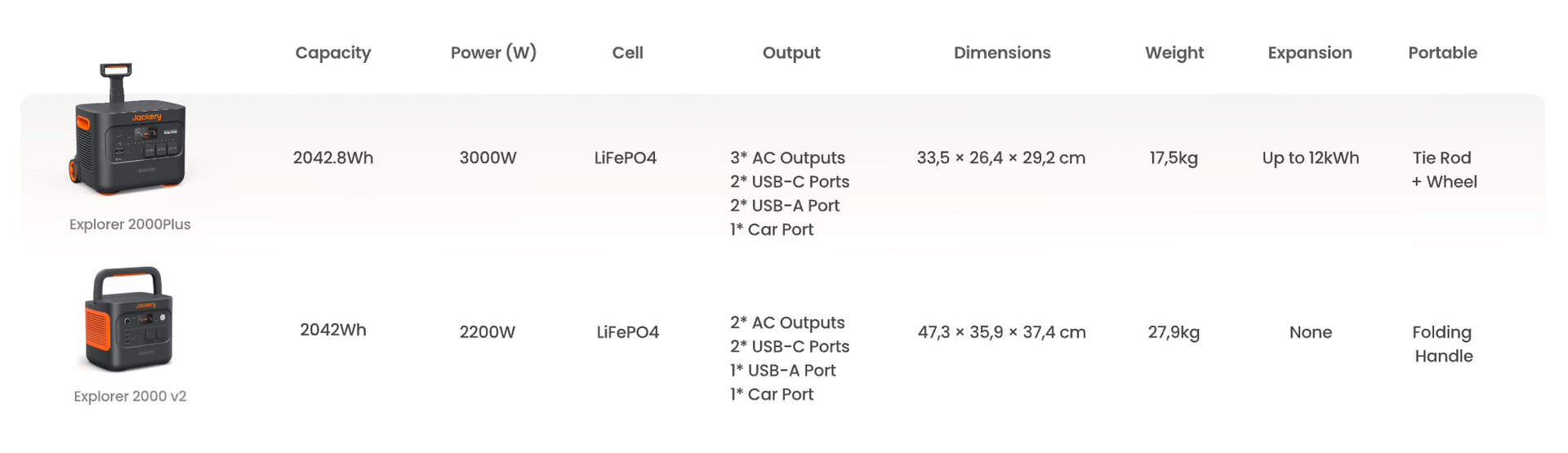
Task: Click the Portable column header
Action: pos(1442,53)
